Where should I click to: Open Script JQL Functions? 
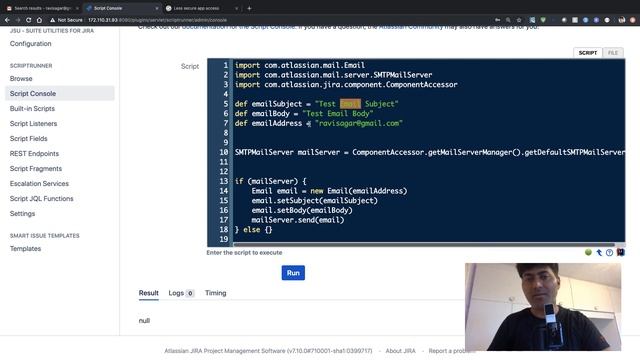click(x=42, y=199)
